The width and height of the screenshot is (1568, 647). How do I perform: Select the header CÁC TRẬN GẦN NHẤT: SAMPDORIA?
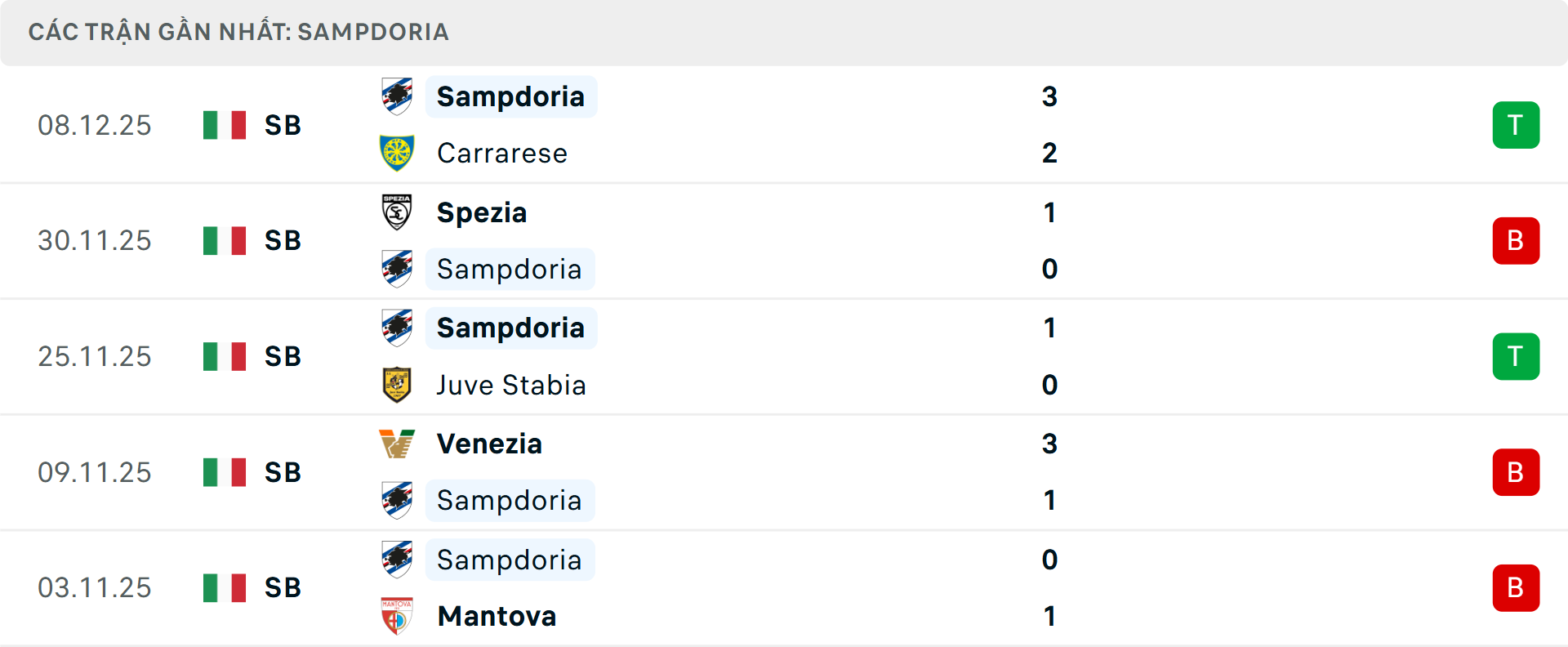point(238,32)
